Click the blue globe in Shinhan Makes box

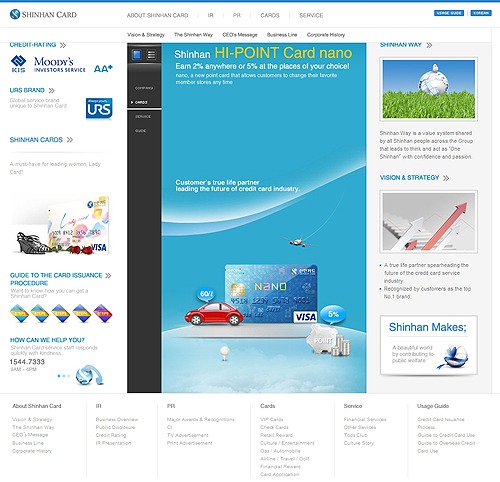pyautogui.click(x=455, y=357)
